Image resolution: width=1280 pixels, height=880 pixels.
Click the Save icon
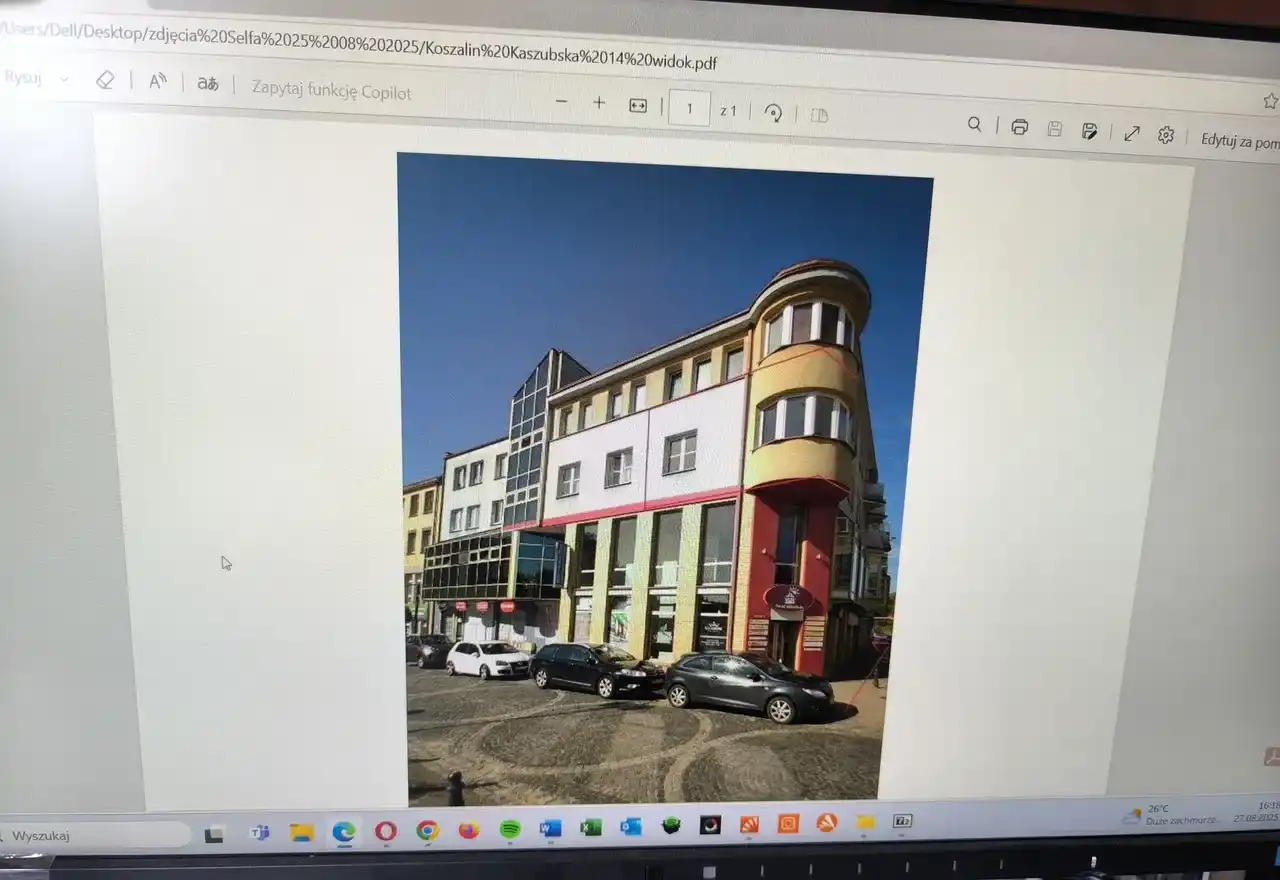[1054, 129]
